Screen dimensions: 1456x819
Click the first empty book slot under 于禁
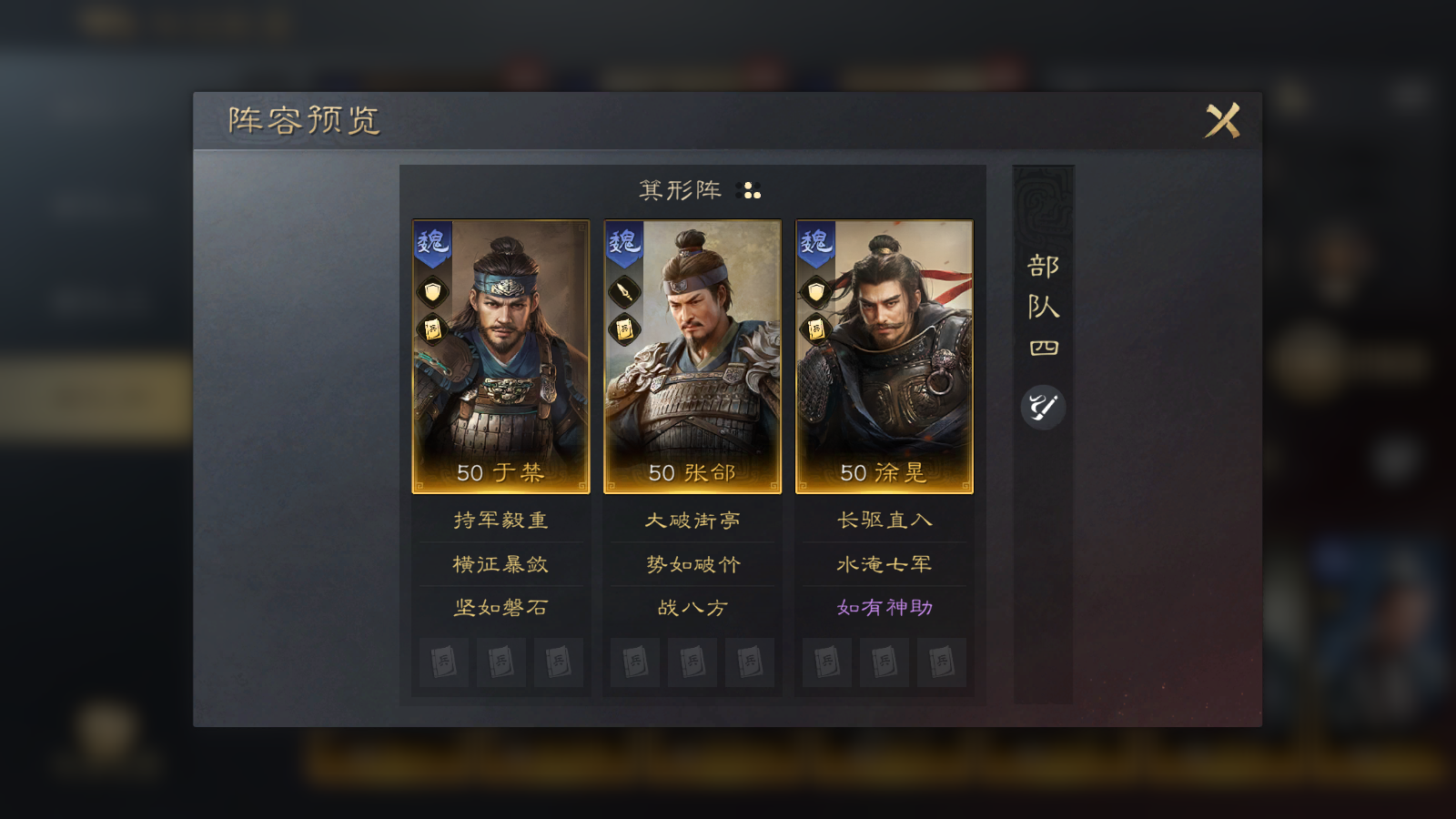pyautogui.click(x=444, y=662)
